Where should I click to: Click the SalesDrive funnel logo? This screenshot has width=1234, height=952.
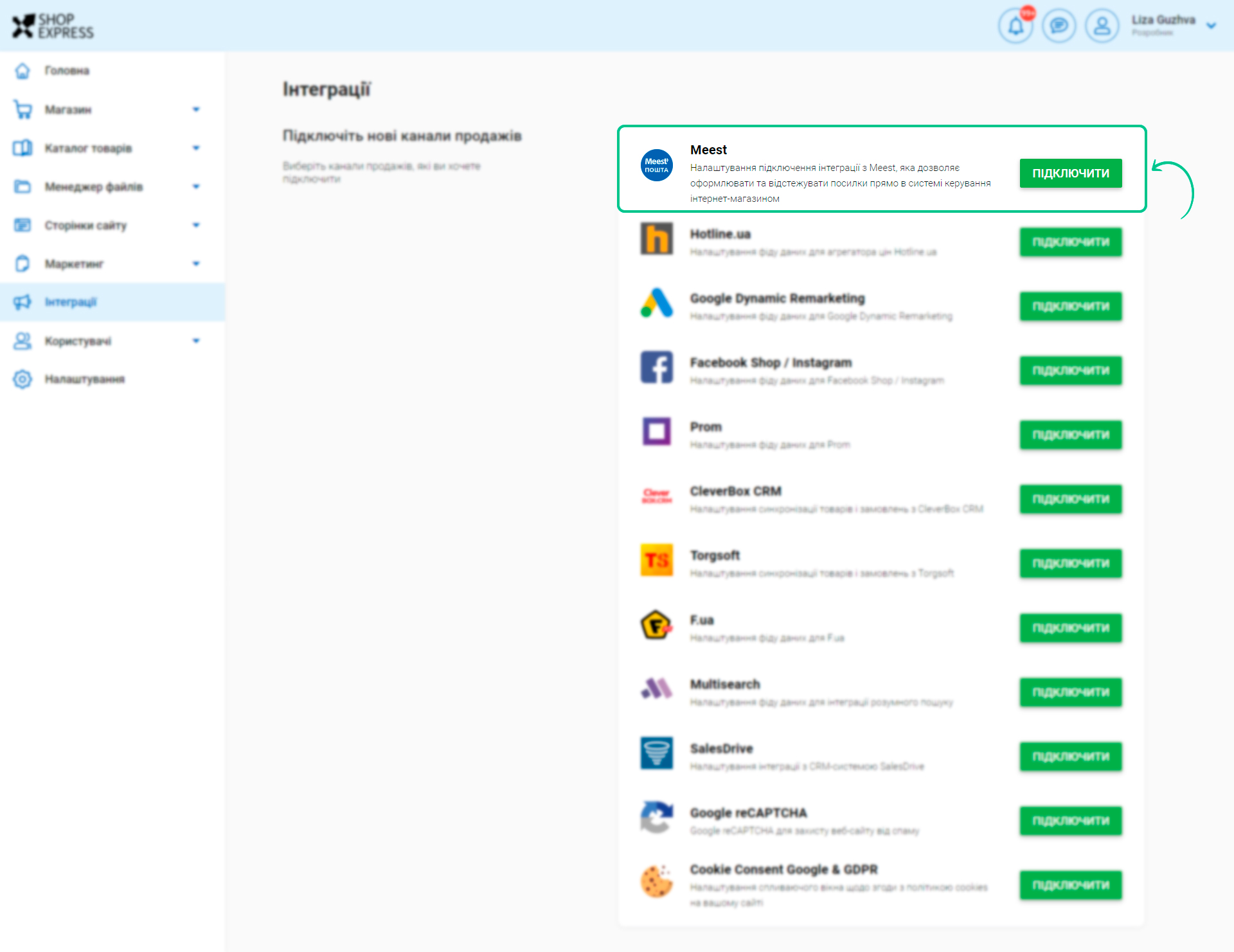[656, 753]
